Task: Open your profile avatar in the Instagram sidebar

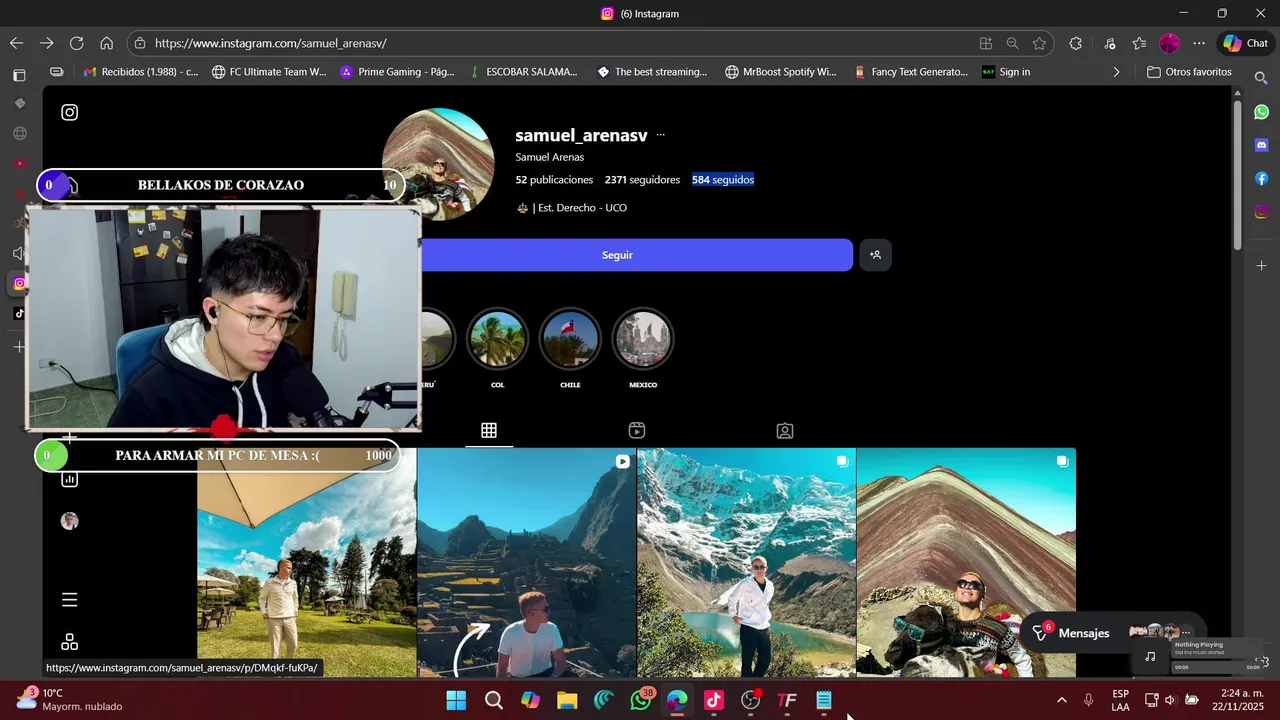Action: [69, 521]
